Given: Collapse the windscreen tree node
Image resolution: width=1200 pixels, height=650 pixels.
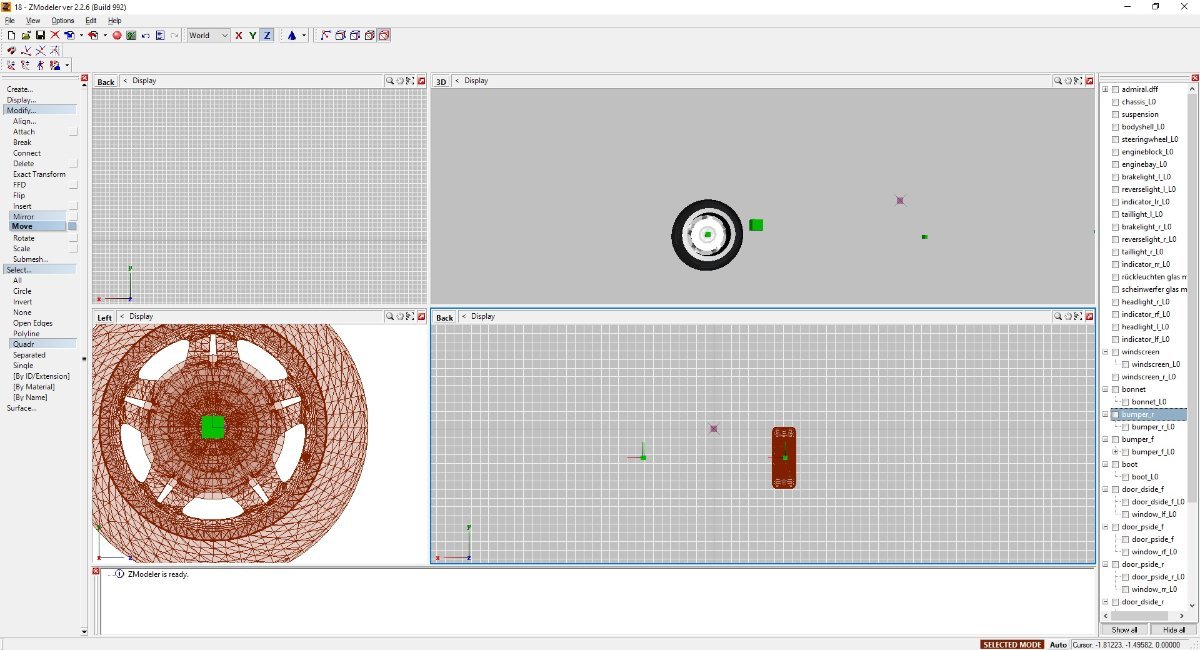Looking at the screenshot, I should (1105, 352).
